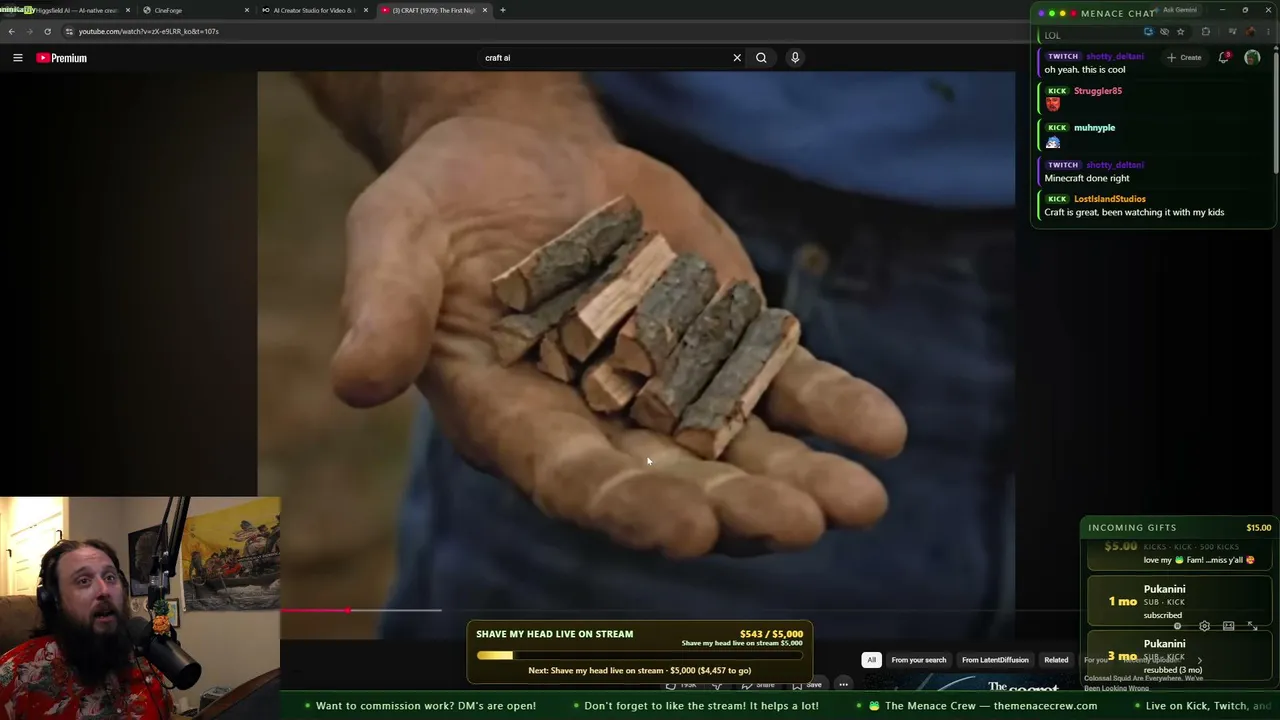Screen dimensions: 1280x720
Task: Select the 'Related' filter chip
Action: (x=1056, y=660)
